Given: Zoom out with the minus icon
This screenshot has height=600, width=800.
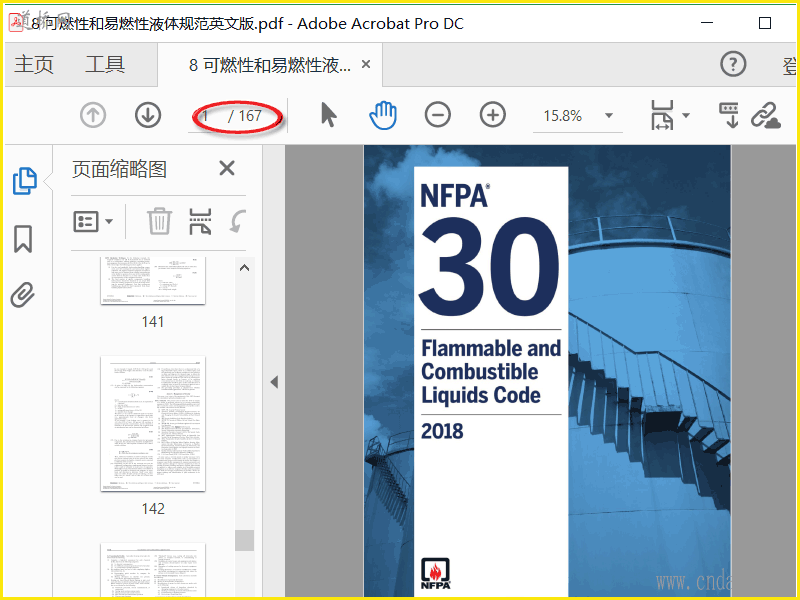Looking at the screenshot, I should (438, 114).
